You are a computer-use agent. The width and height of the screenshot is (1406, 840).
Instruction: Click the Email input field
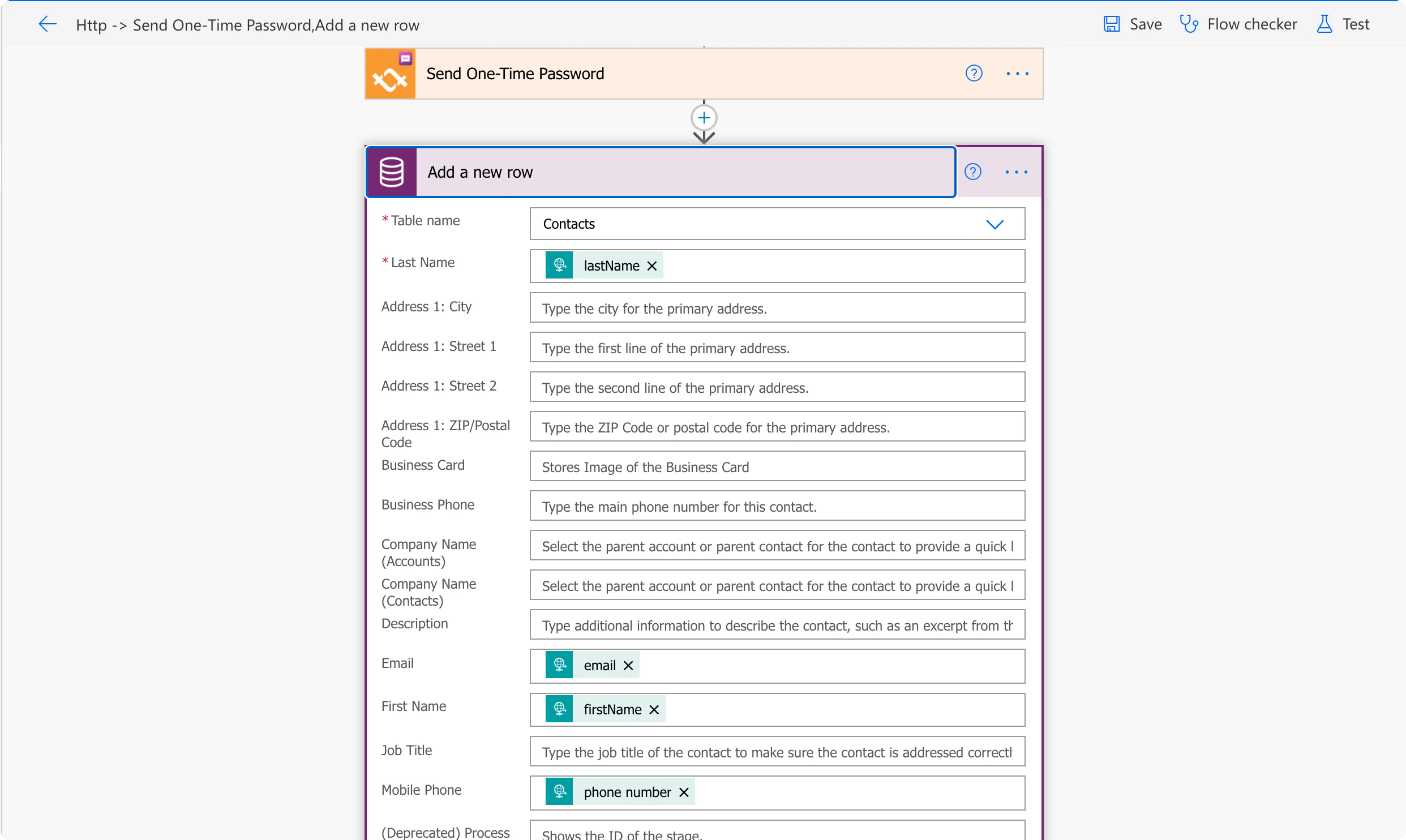778,665
